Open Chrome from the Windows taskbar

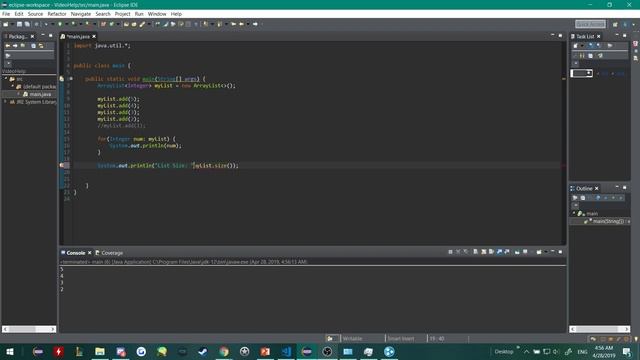pyautogui.click(x=224, y=351)
